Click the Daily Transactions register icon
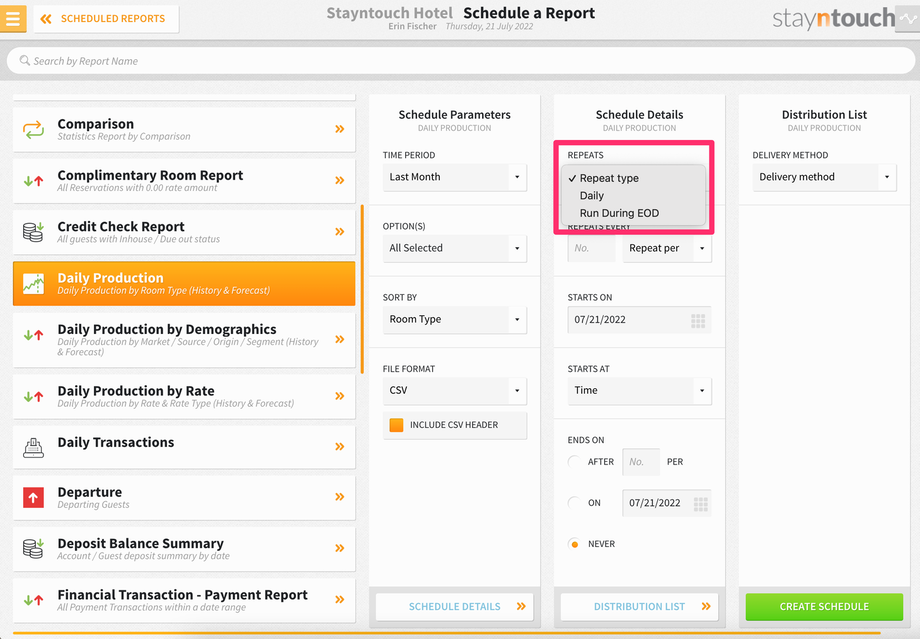 [x=33, y=447]
